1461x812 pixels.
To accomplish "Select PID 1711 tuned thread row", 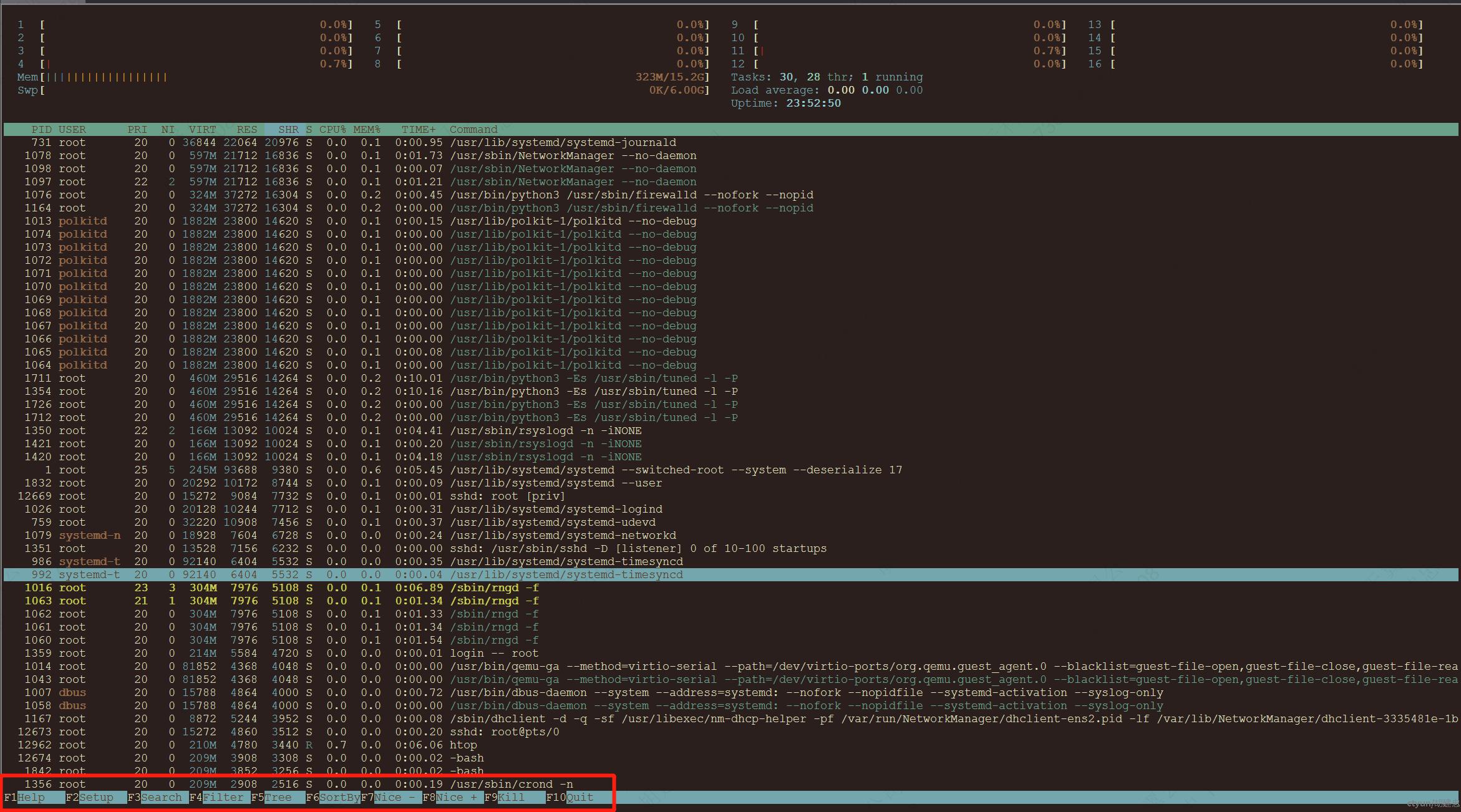I will pos(730,379).
